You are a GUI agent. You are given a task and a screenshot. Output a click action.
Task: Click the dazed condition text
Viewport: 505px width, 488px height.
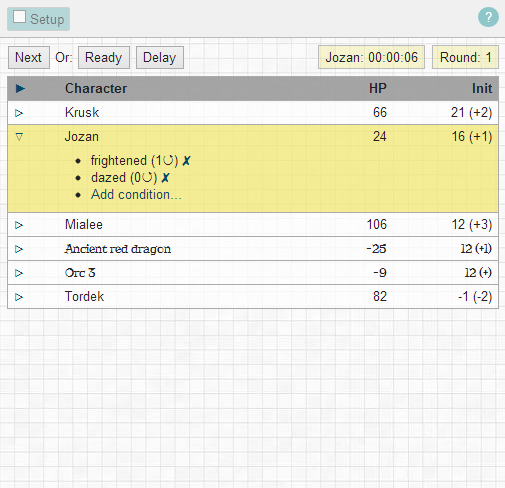(124, 178)
